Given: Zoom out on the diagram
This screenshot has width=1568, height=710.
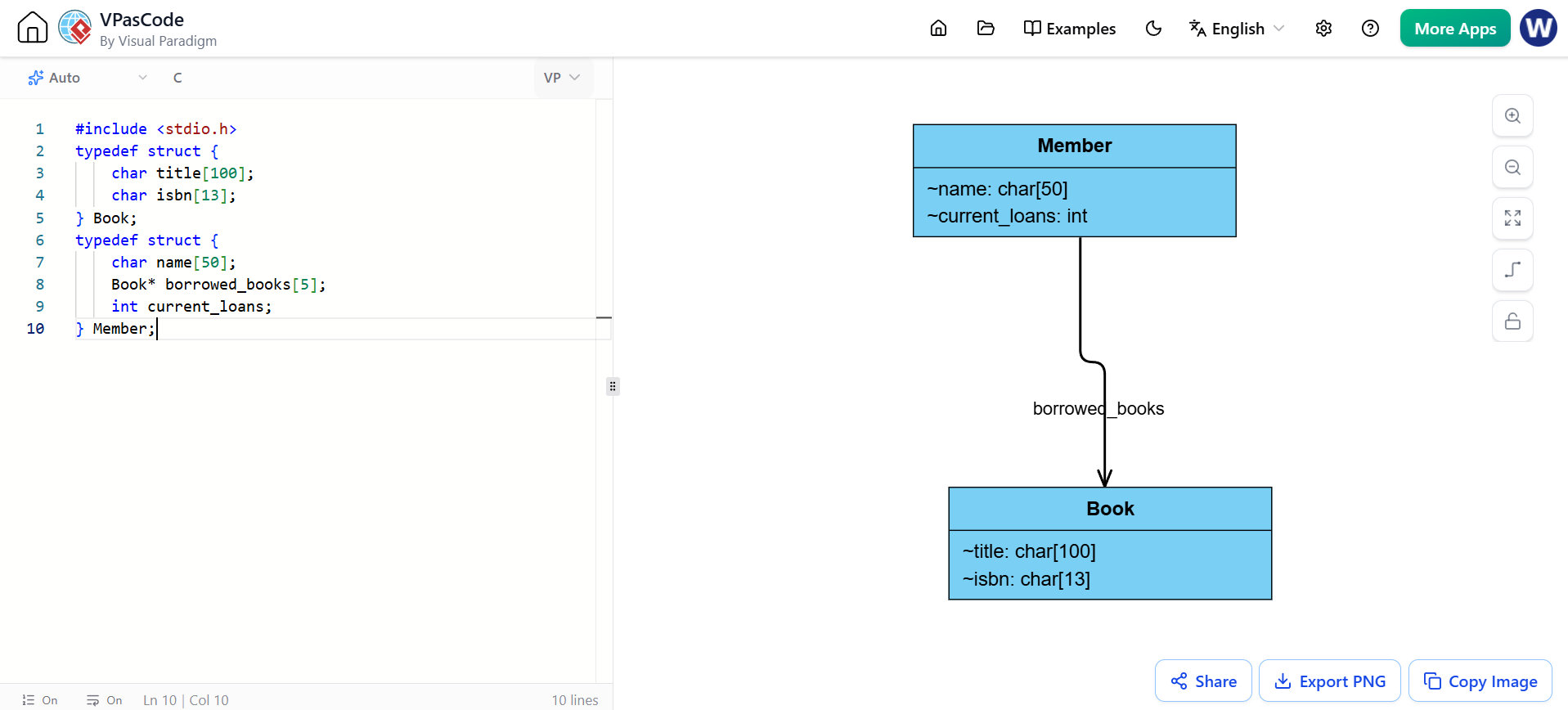Looking at the screenshot, I should [1512, 168].
